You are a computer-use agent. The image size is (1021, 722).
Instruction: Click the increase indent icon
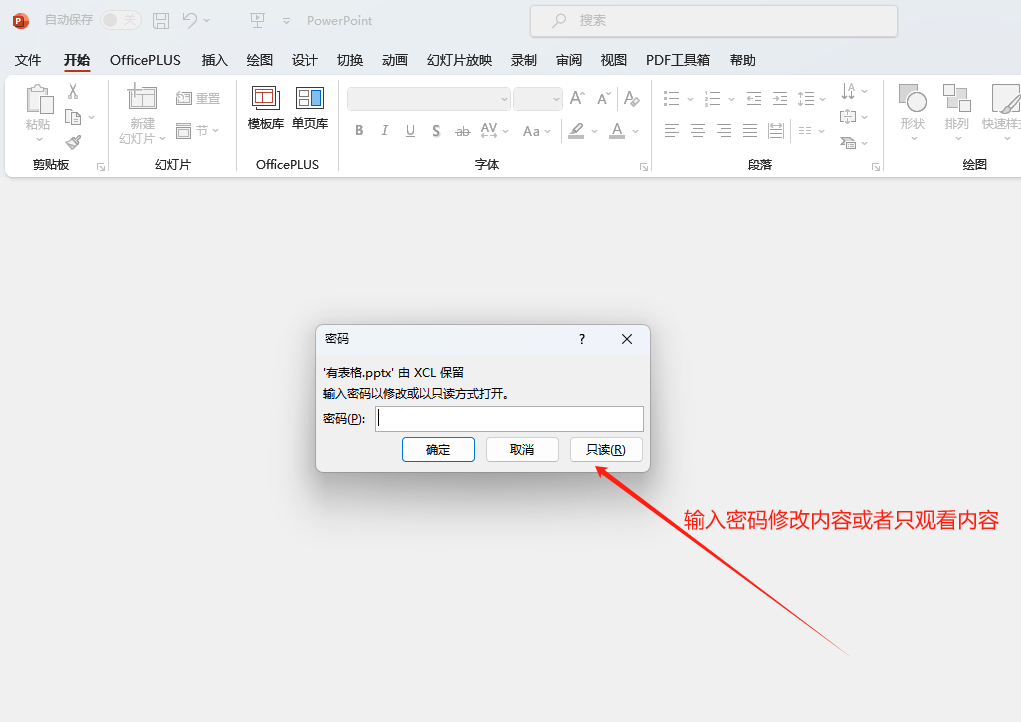[x=779, y=99]
